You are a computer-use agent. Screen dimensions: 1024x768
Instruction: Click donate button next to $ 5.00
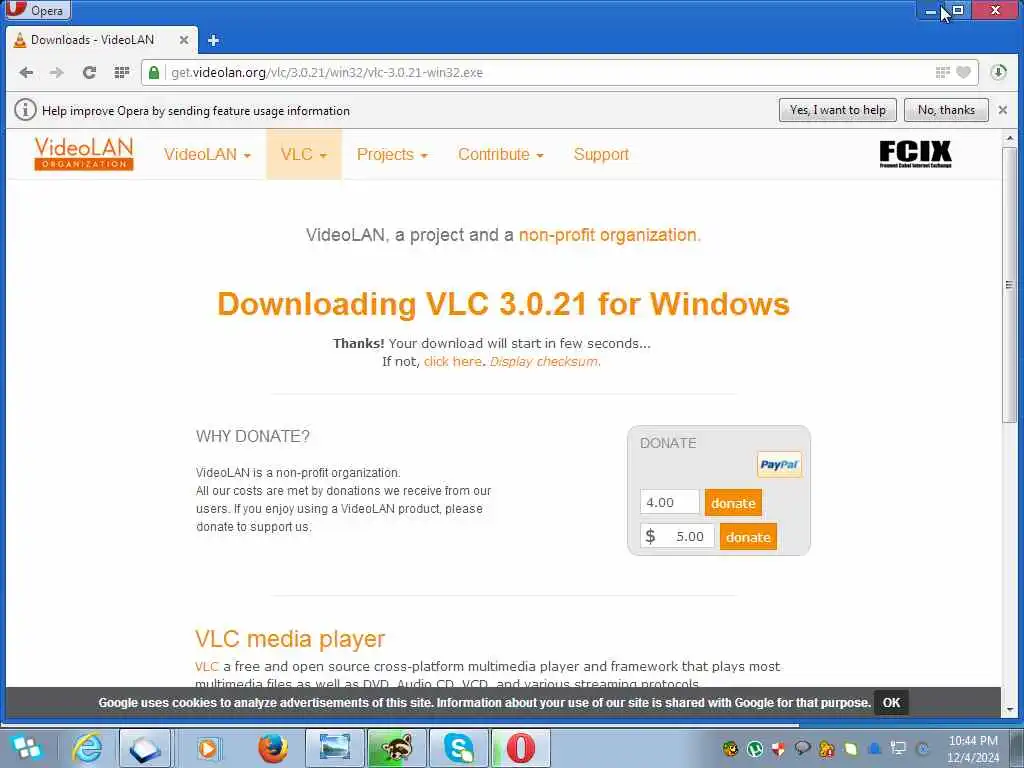[748, 537]
